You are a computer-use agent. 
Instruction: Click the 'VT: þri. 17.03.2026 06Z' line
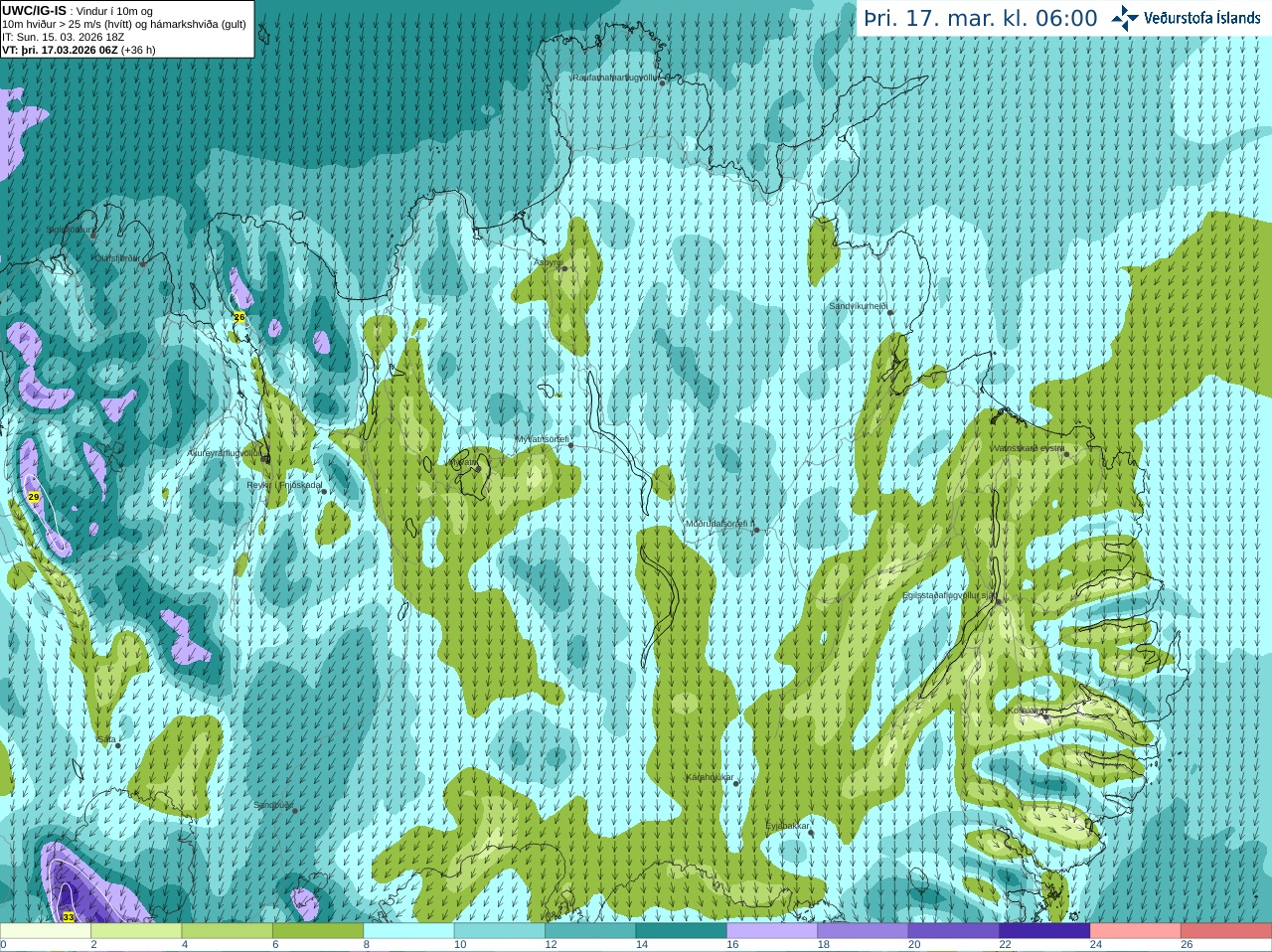[x=60, y=50]
